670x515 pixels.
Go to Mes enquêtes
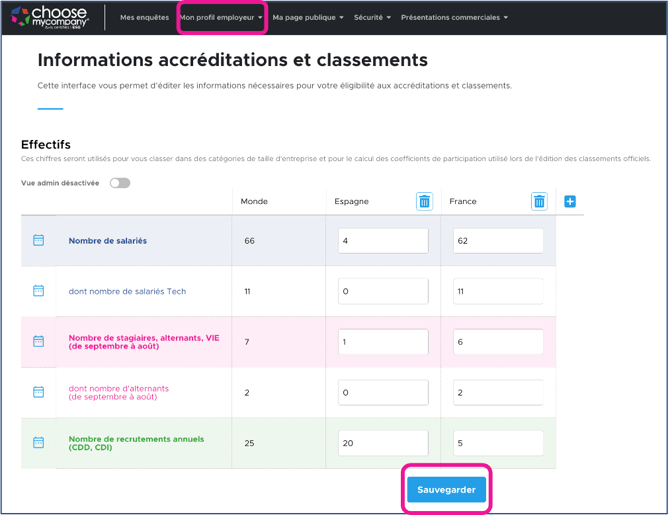[144, 17]
